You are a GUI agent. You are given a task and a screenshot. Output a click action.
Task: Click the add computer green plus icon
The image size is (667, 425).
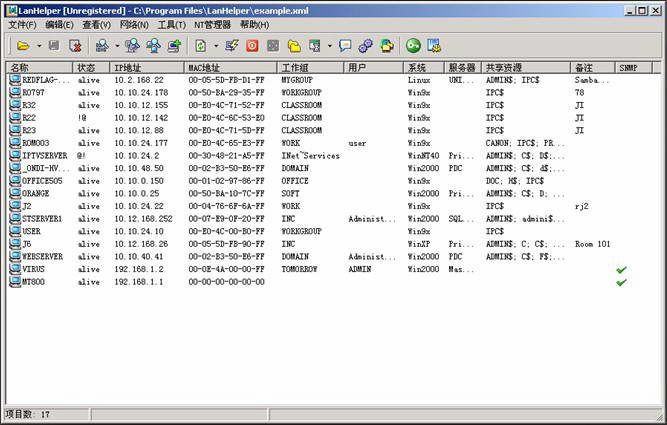pos(174,46)
